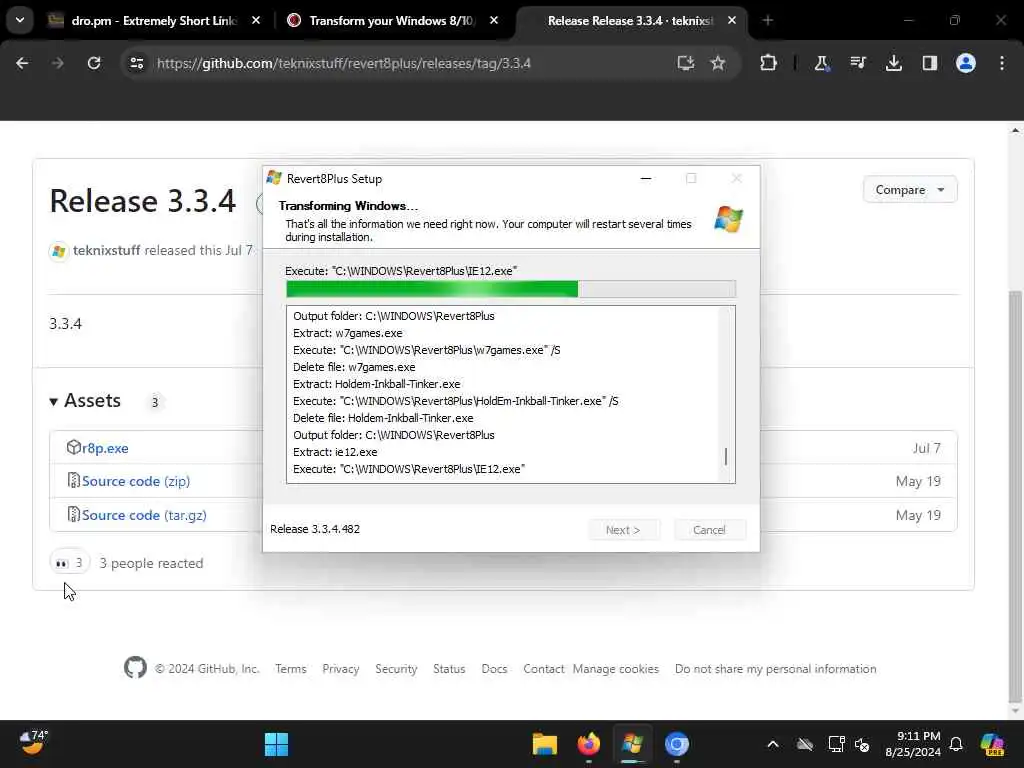Open the teknixstuff author link
The height and width of the screenshot is (768, 1024).
click(106, 250)
